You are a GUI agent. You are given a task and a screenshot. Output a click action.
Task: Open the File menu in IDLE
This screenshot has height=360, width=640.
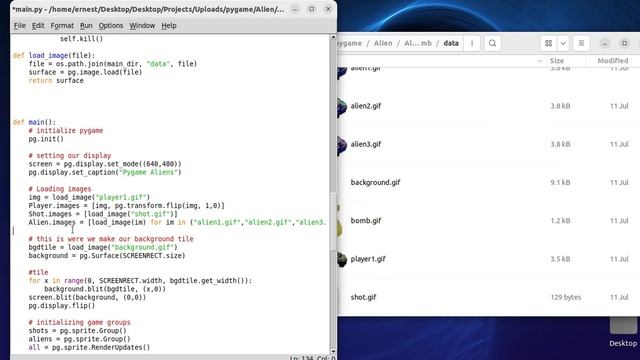(20, 26)
